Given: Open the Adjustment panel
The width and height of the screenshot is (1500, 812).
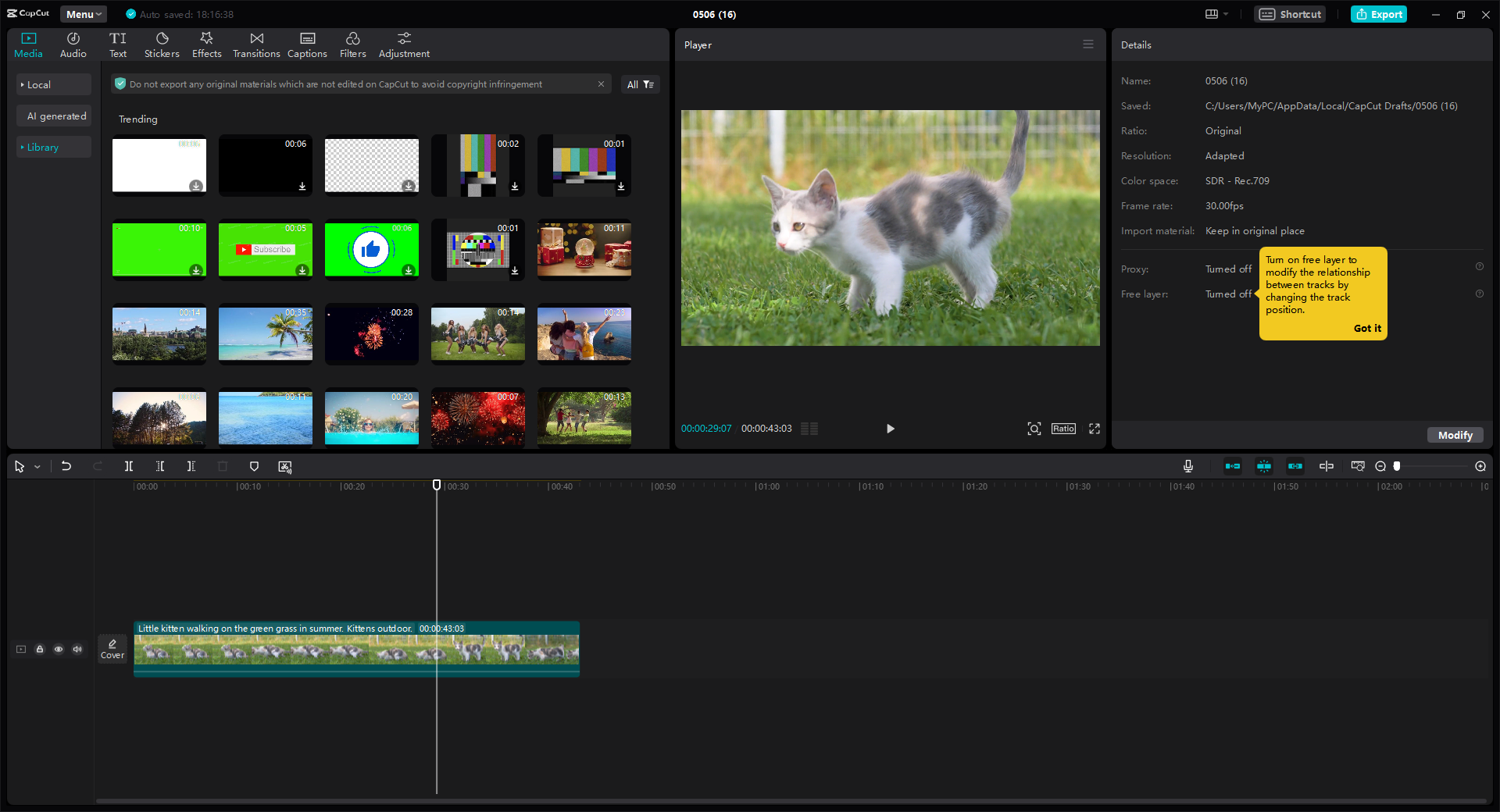Looking at the screenshot, I should coord(404,44).
